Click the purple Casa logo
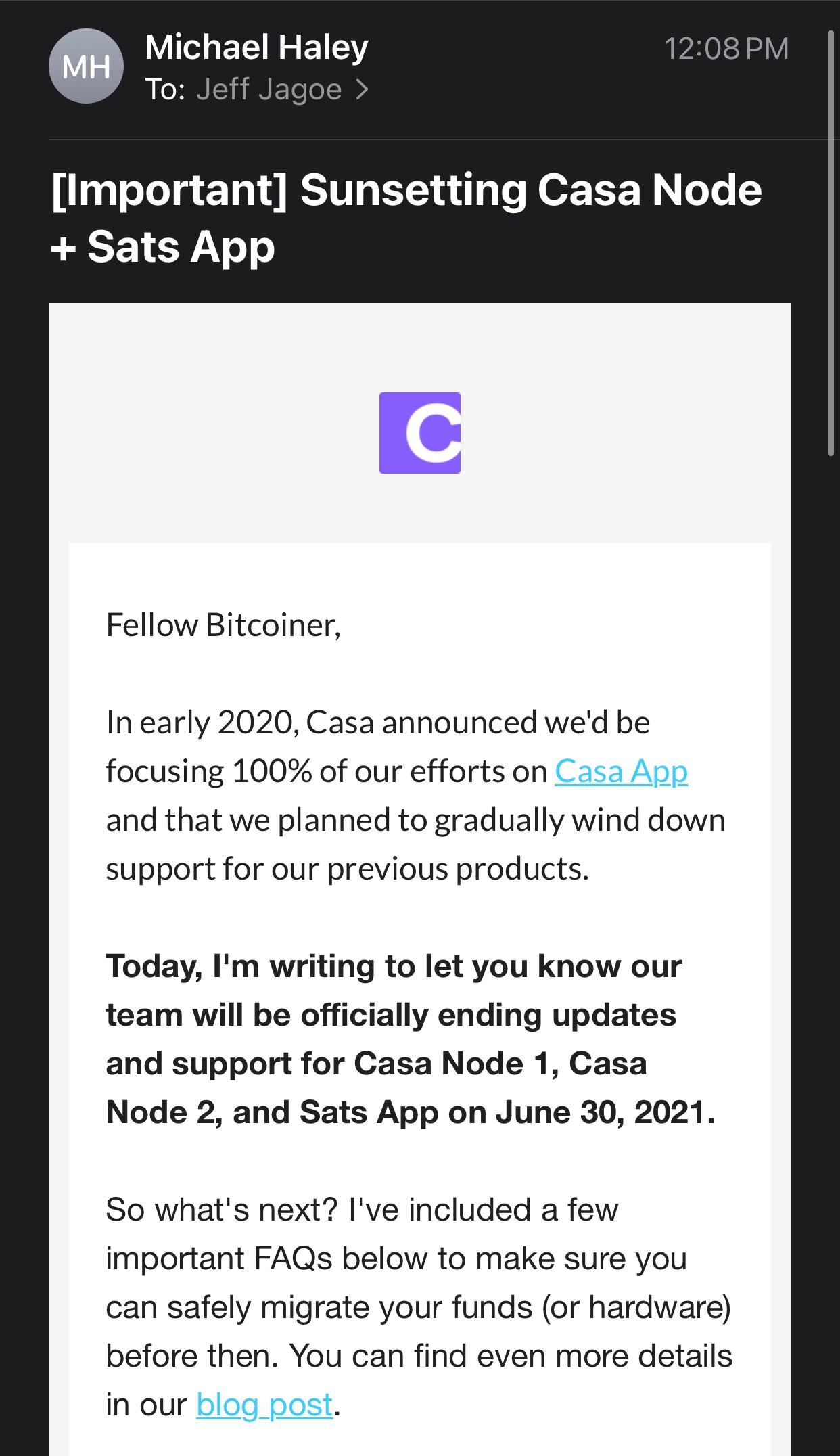The width and height of the screenshot is (840, 1456). click(420, 433)
